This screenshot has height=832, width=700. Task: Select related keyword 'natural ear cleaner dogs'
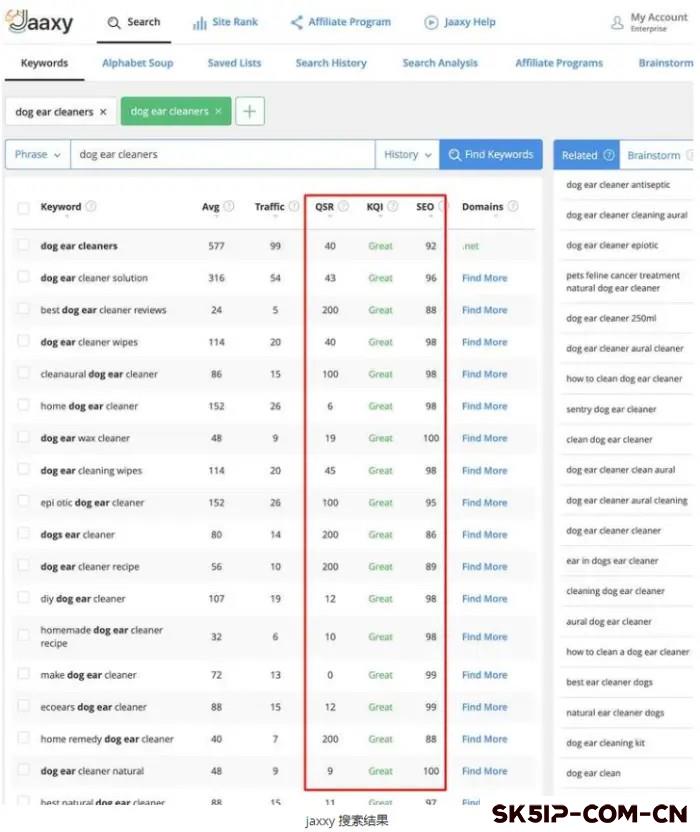point(615,713)
